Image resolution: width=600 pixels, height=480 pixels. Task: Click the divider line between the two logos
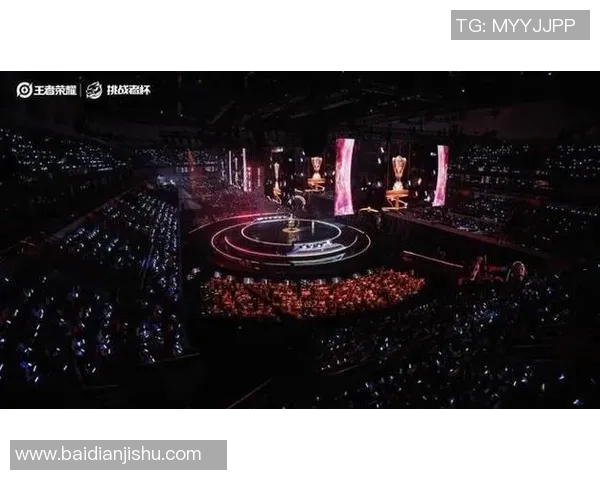(x=81, y=91)
